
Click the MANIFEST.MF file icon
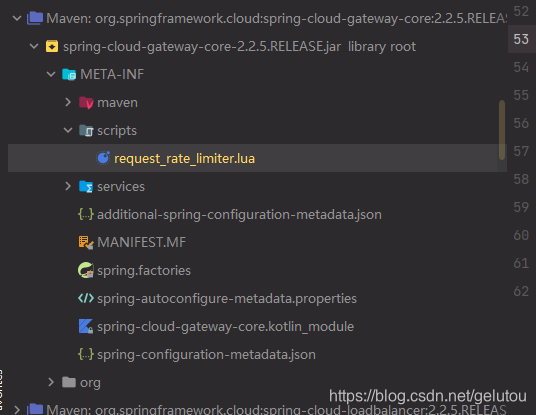[x=86, y=242]
